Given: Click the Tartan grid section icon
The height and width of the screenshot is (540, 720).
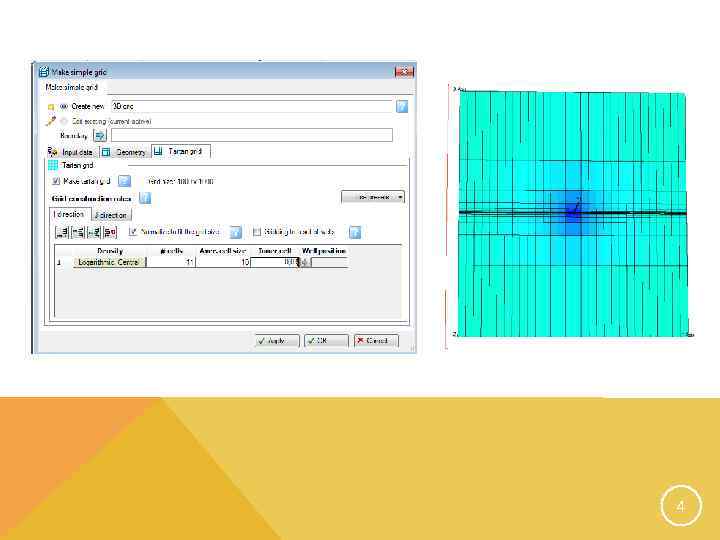Looking at the screenshot, I should [x=53, y=165].
